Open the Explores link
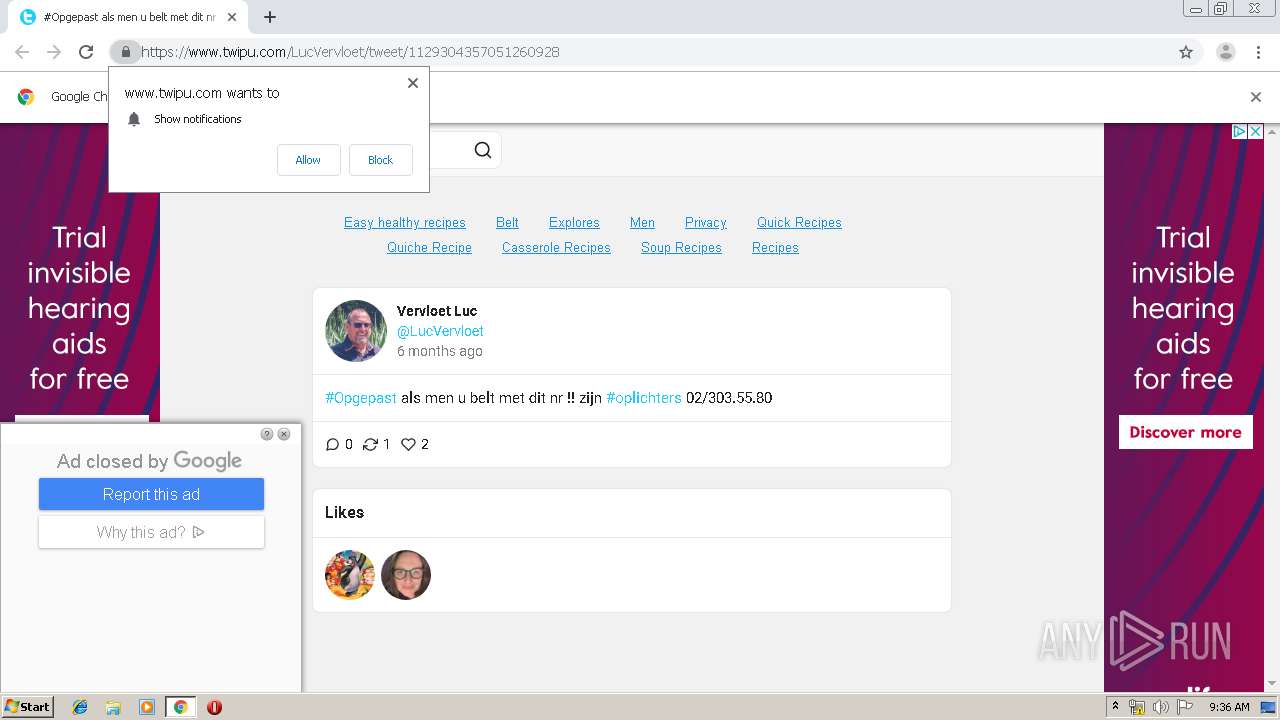 [574, 222]
